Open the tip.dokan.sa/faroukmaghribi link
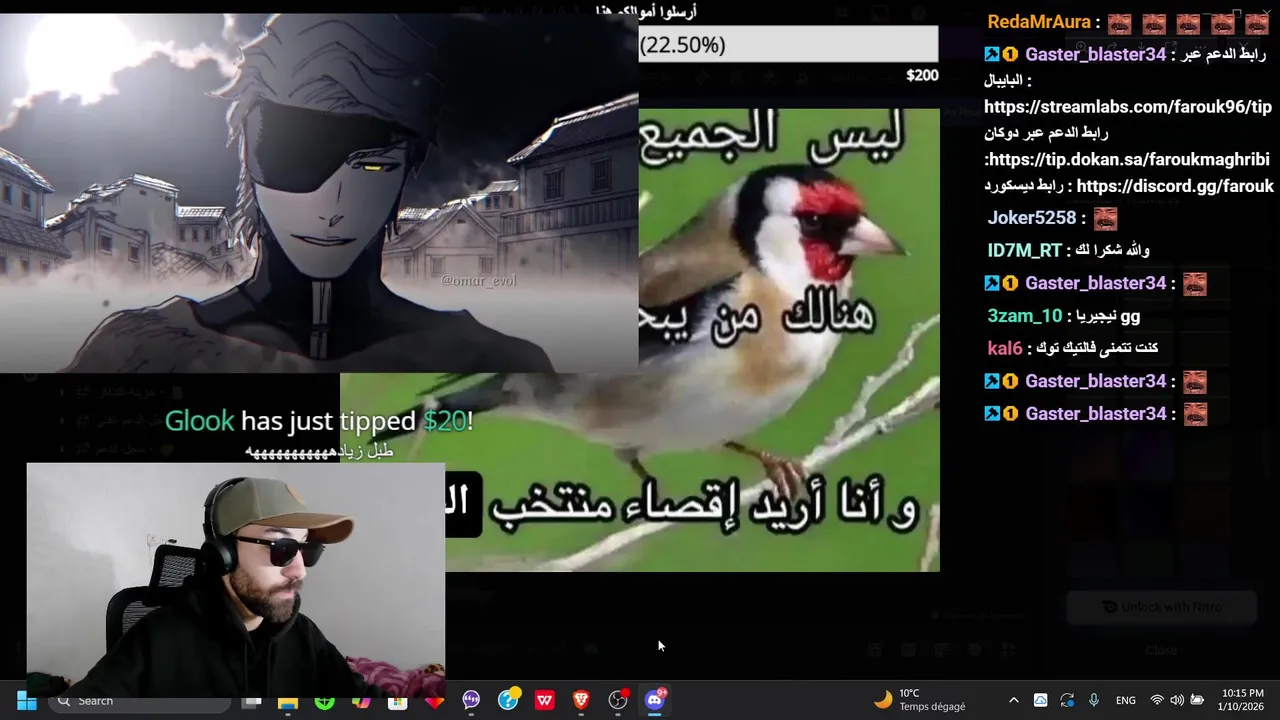Screen dimensions: 1280x720 [1130, 159]
